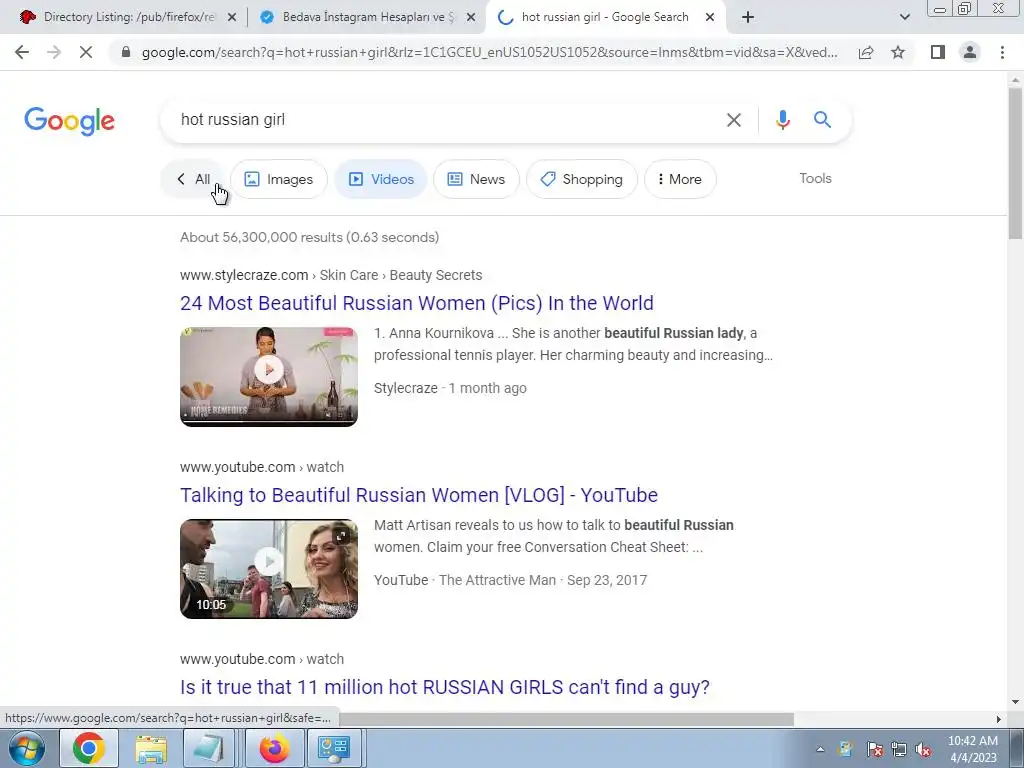Open the Windows Start menu

tap(26, 748)
